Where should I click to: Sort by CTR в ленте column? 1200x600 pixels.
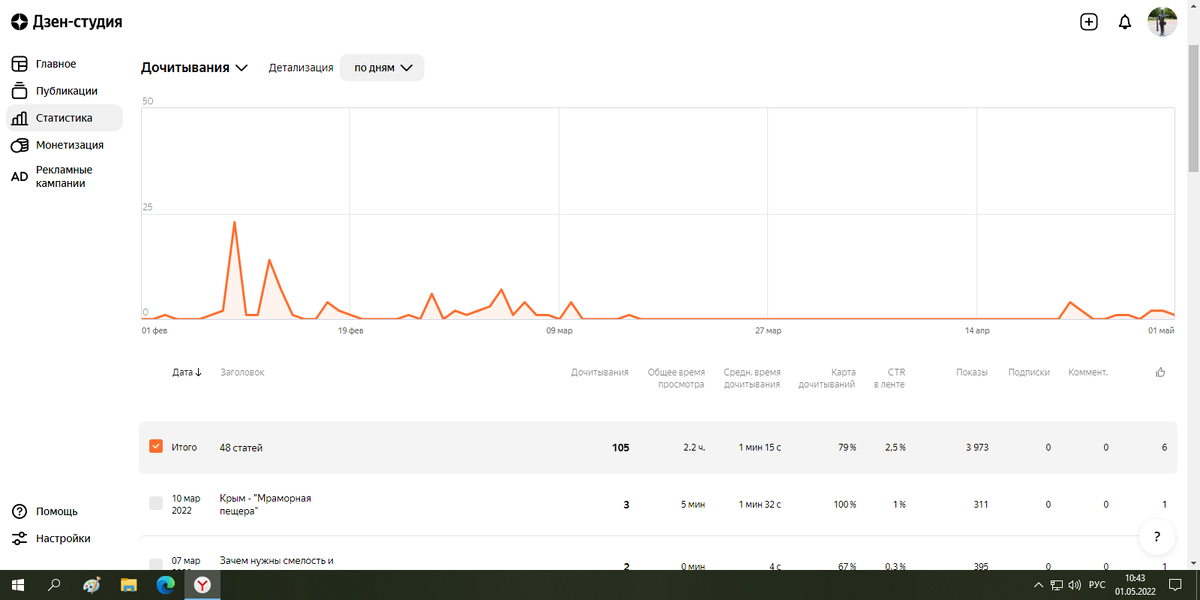pos(889,378)
